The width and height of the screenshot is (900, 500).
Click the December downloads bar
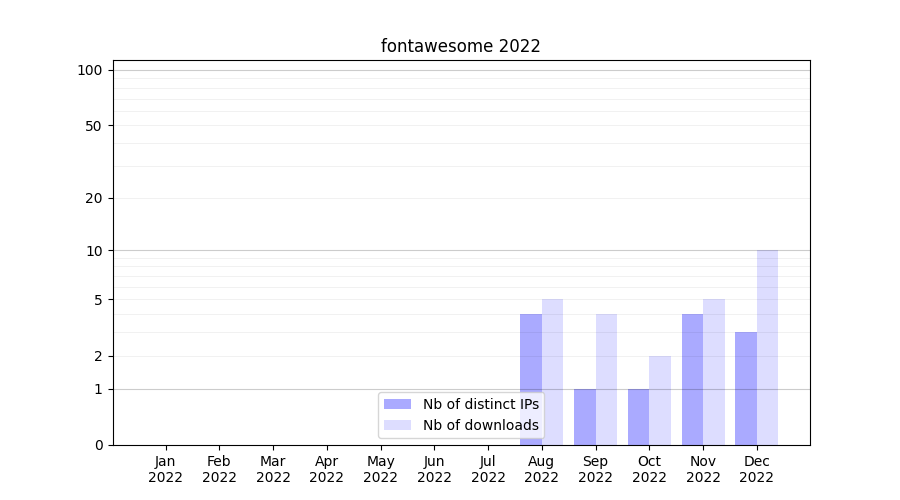tap(767, 347)
